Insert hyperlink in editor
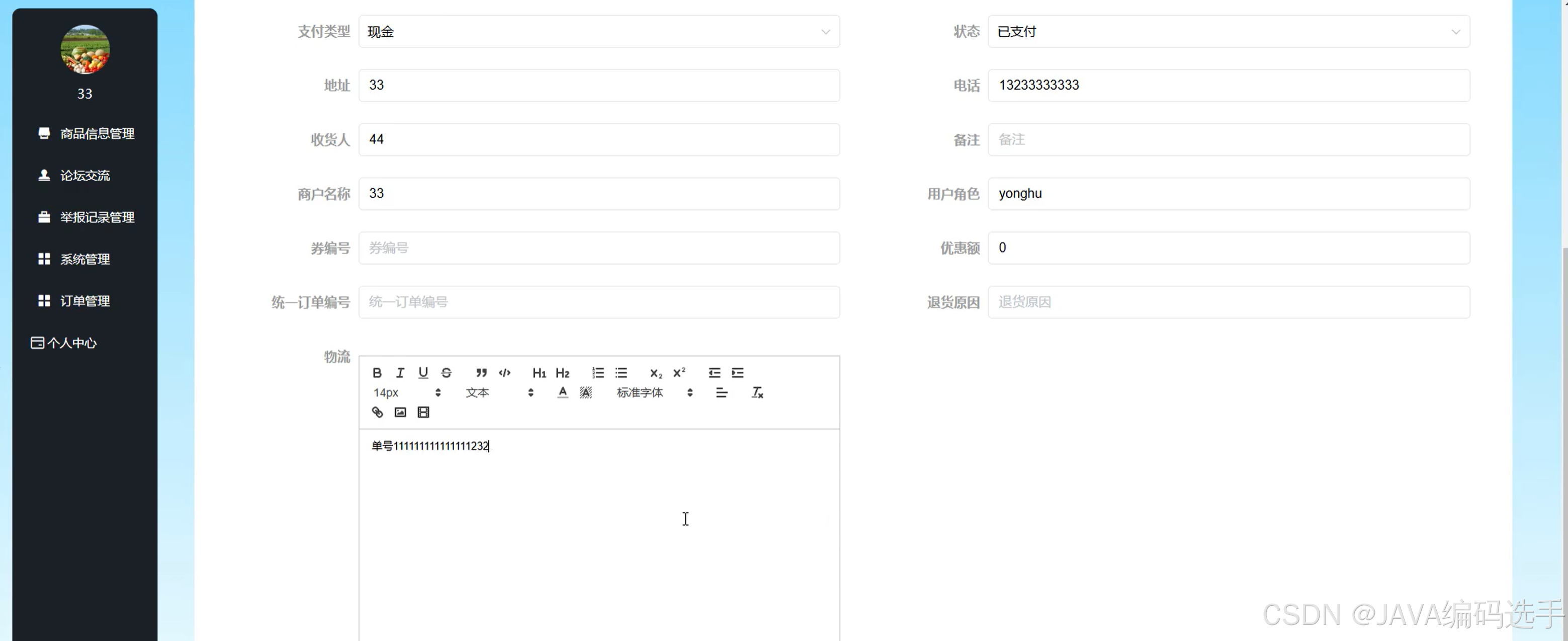The height and width of the screenshot is (641, 1568). click(377, 412)
